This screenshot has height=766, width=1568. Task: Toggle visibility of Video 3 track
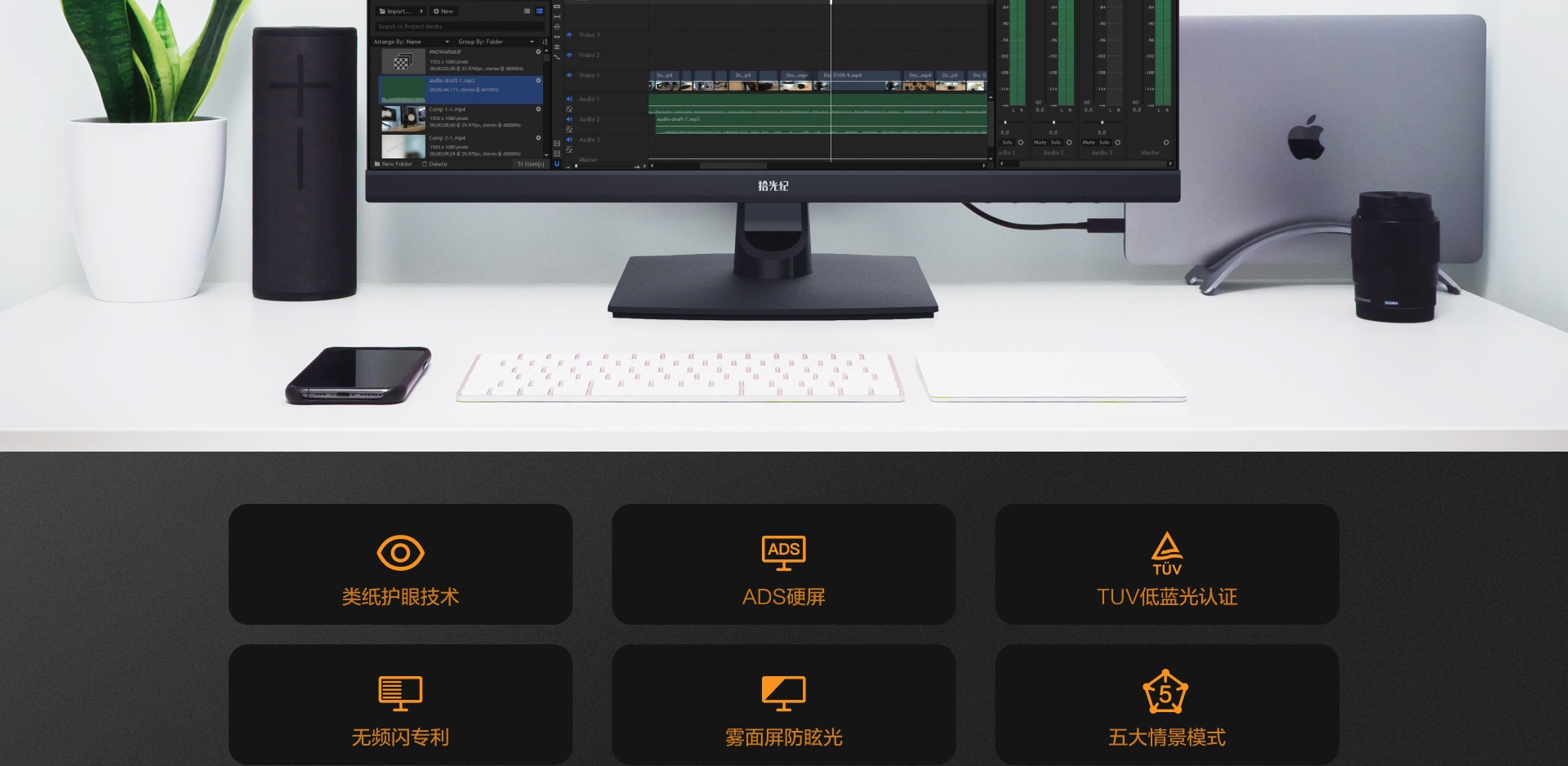click(569, 35)
